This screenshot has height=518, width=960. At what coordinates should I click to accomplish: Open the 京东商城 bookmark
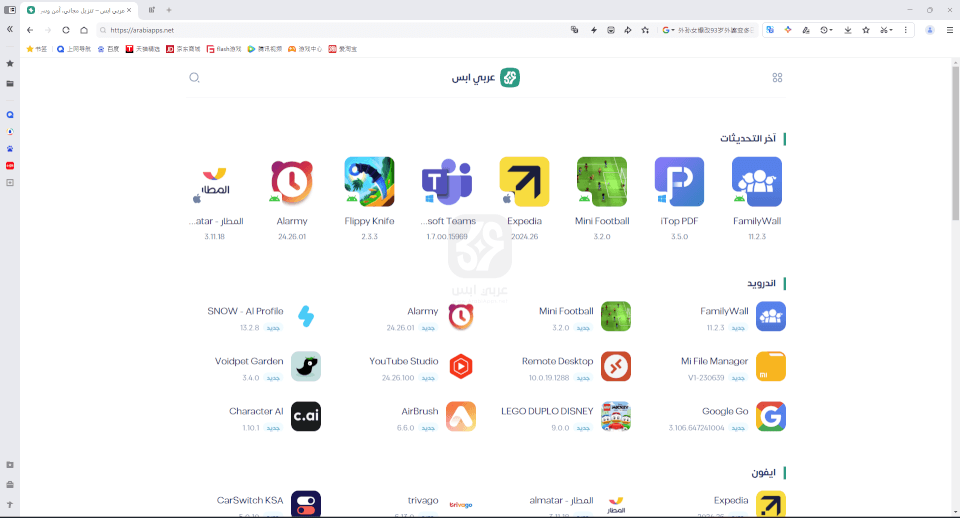point(183,49)
